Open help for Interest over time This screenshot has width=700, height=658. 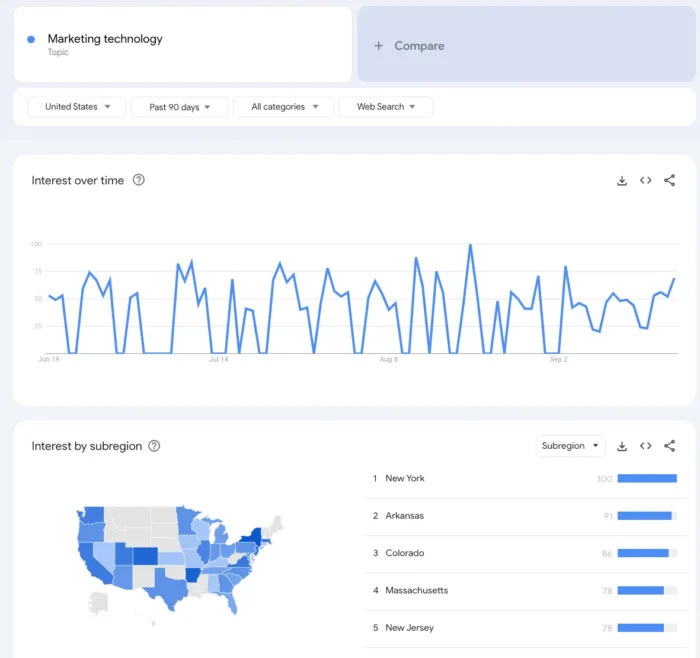[x=138, y=180]
